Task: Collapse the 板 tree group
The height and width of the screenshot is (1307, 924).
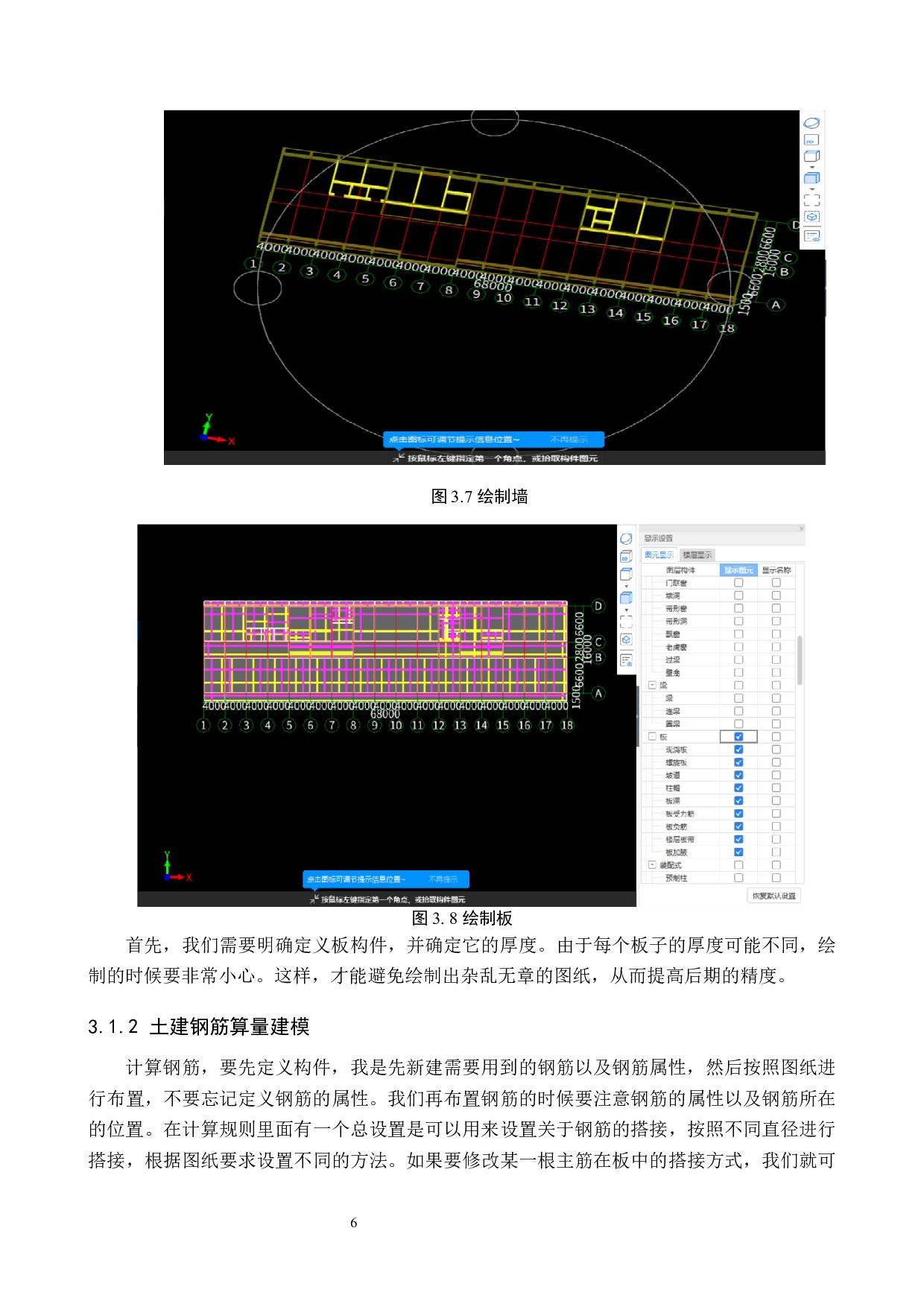Action: pyautogui.click(x=653, y=736)
